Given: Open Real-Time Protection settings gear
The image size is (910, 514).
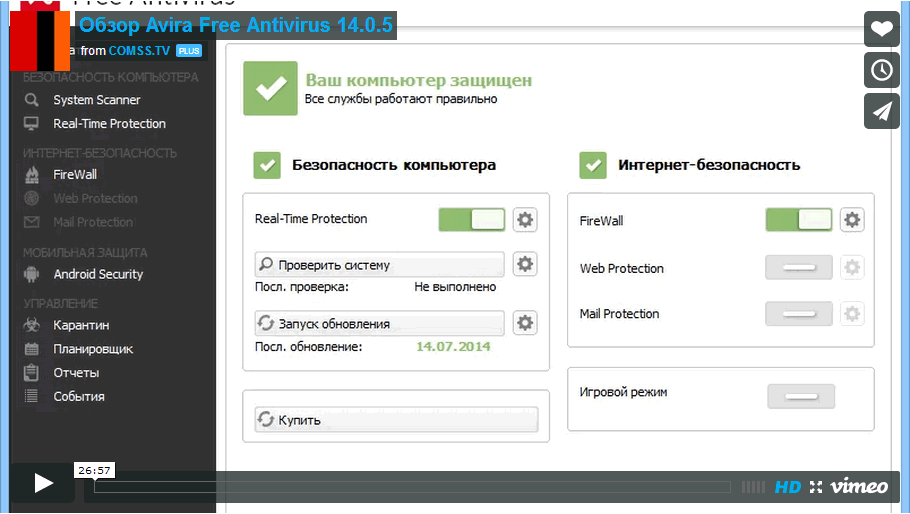Looking at the screenshot, I should [525, 220].
